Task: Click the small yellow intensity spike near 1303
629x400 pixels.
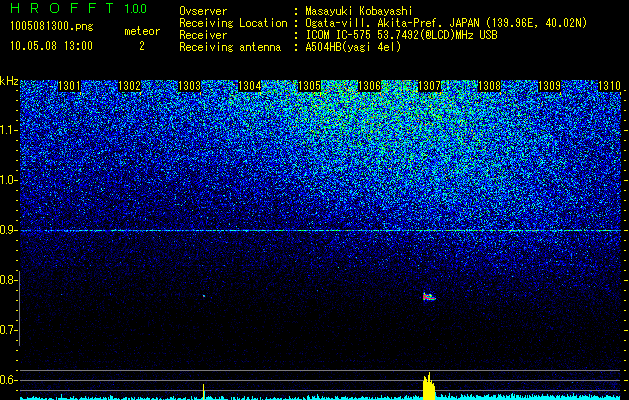Action: [203, 392]
